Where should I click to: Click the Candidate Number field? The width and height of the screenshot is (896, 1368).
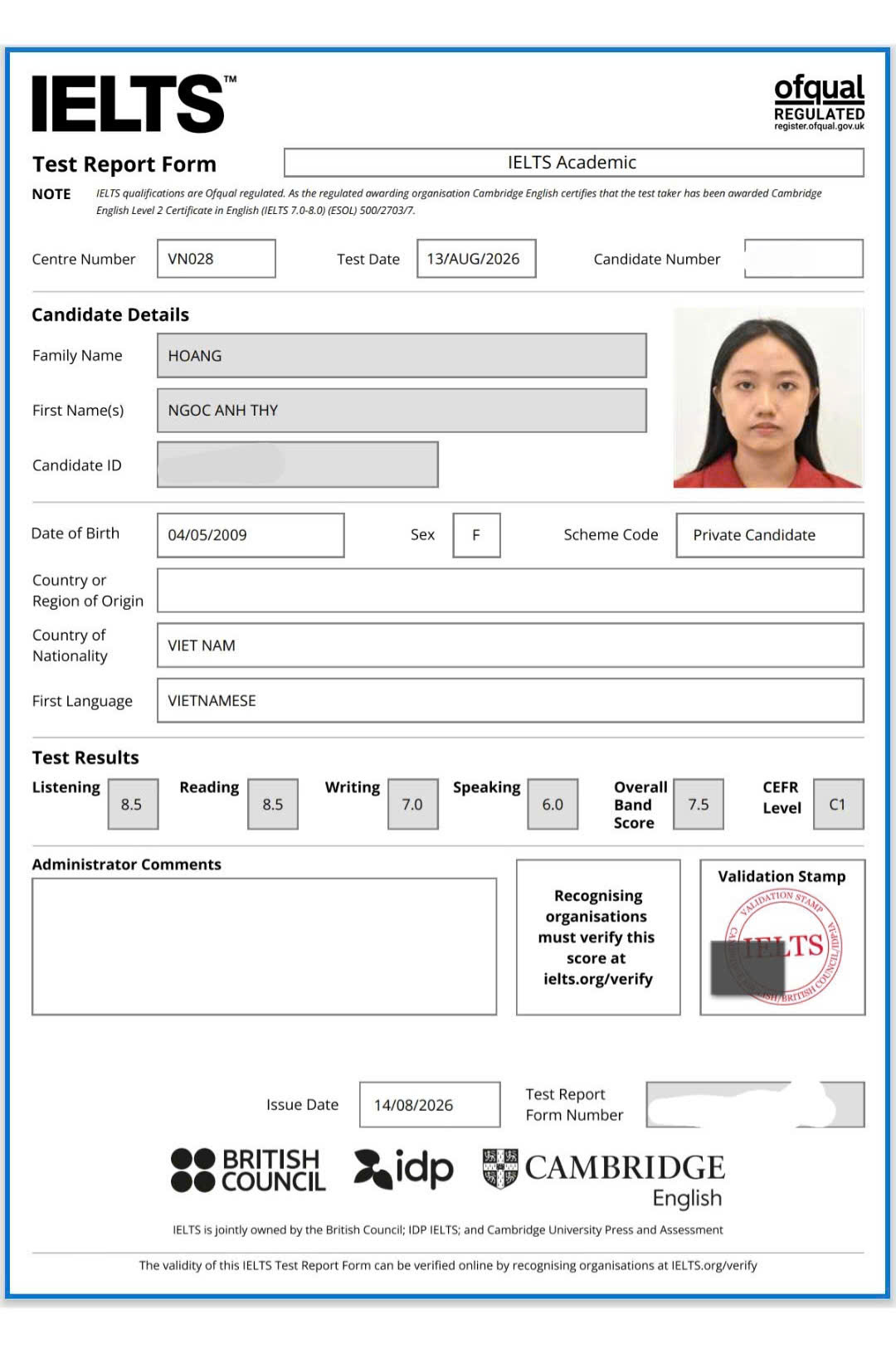pyautogui.click(x=804, y=259)
